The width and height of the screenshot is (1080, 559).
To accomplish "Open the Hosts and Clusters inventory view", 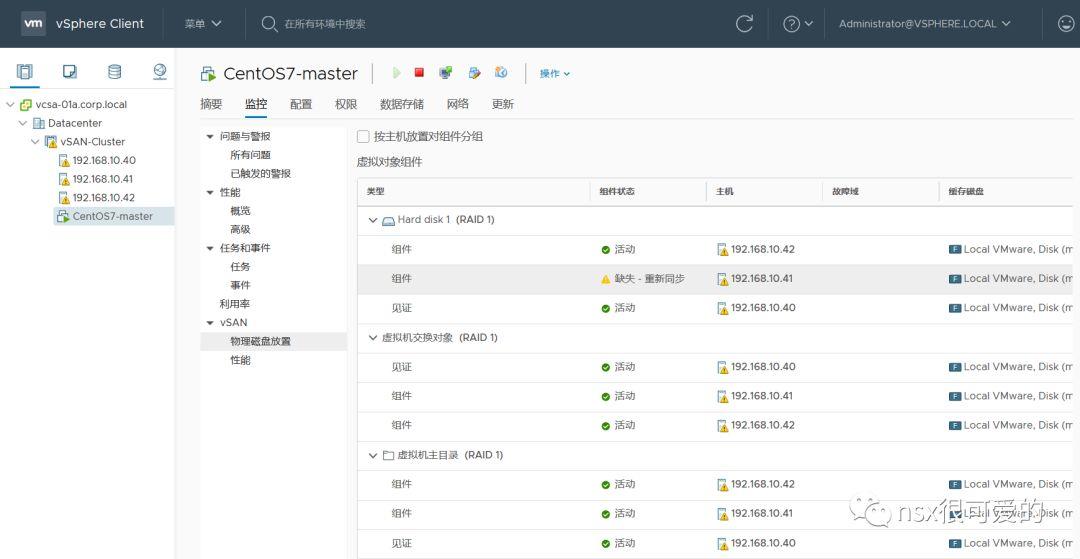I will tap(25, 72).
